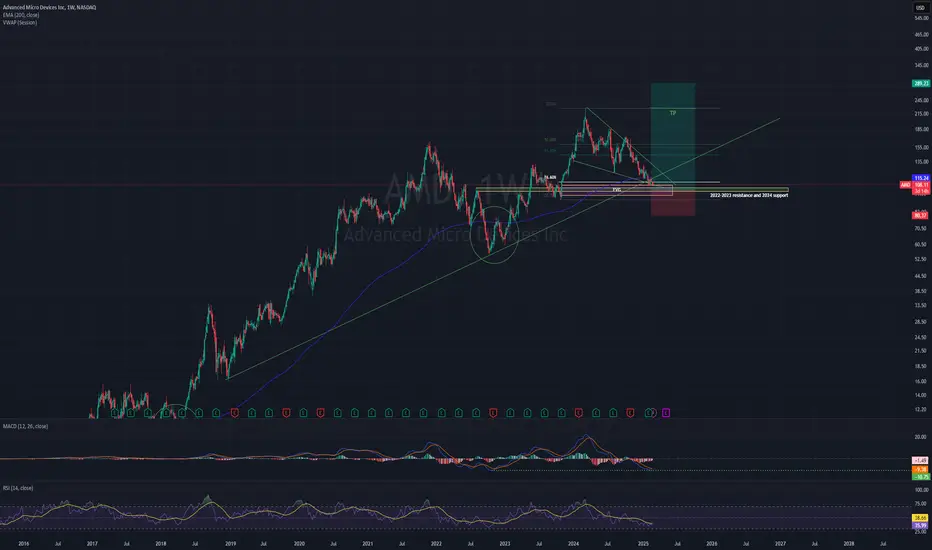Click the orange -9.38 MACD value label
The image size is (932, 550).
coord(921,469)
